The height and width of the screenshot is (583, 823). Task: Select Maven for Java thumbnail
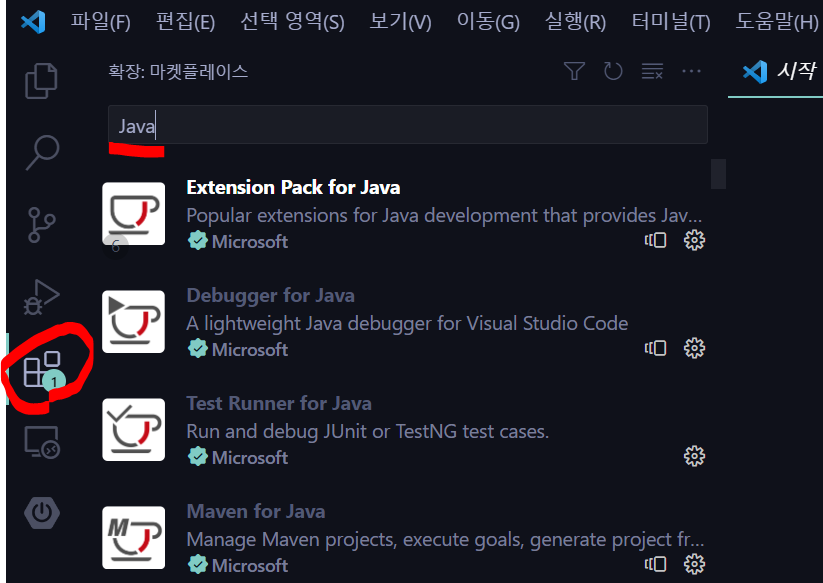pos(133,537)
